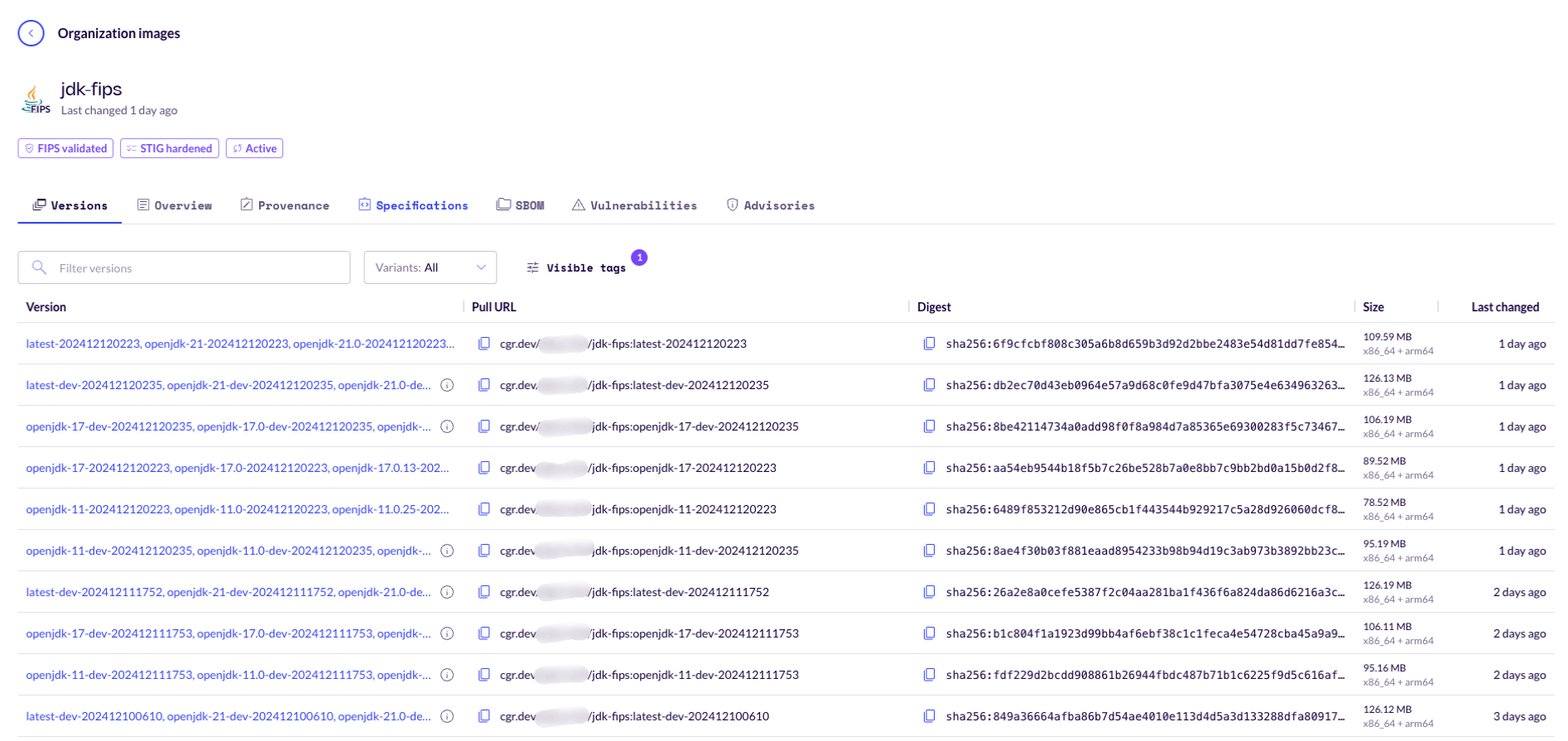Copy pull URL for latest-dev-202412100610
This screenshot has height=741, width=1568.
pyautogui.click(x=484, y=716)
